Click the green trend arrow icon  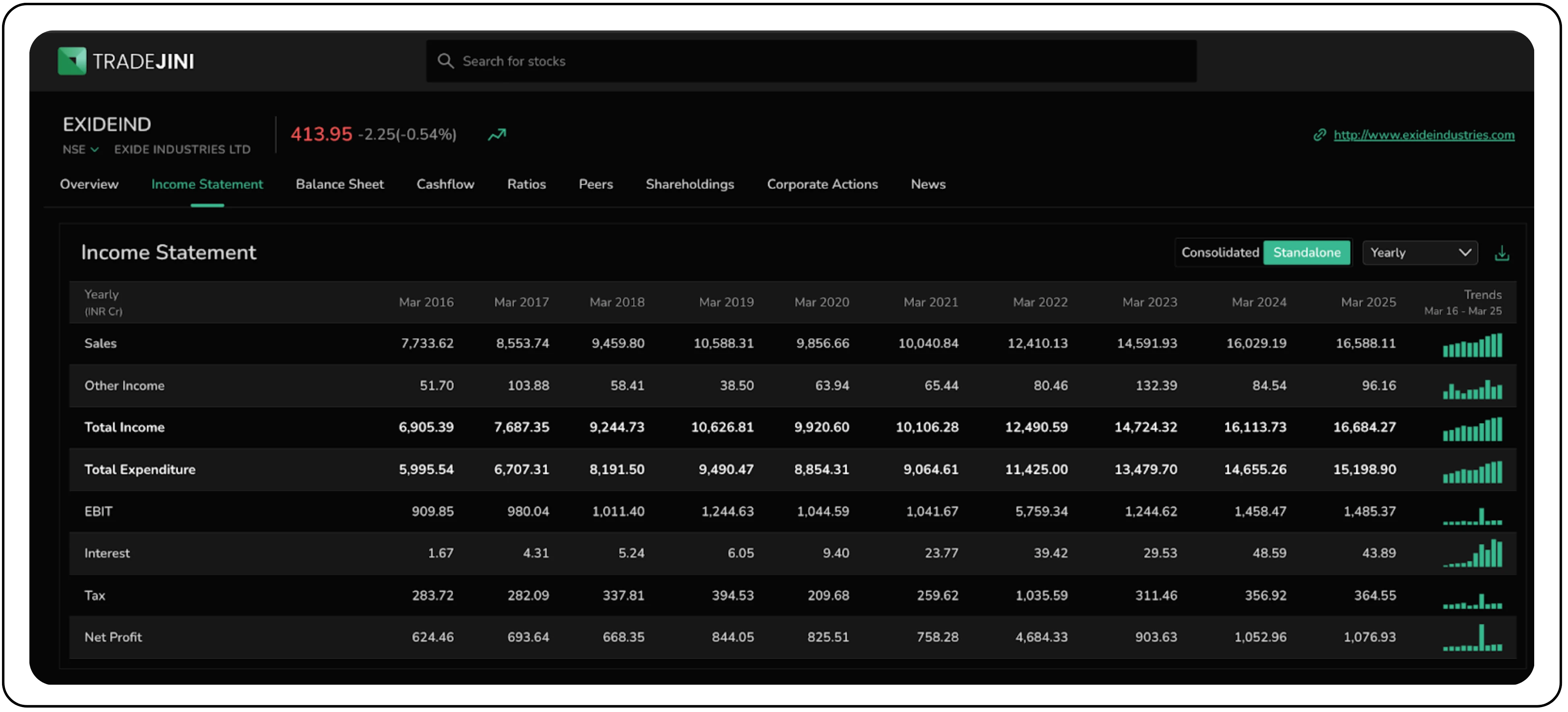pyautogui.click(x=497, y=135)
